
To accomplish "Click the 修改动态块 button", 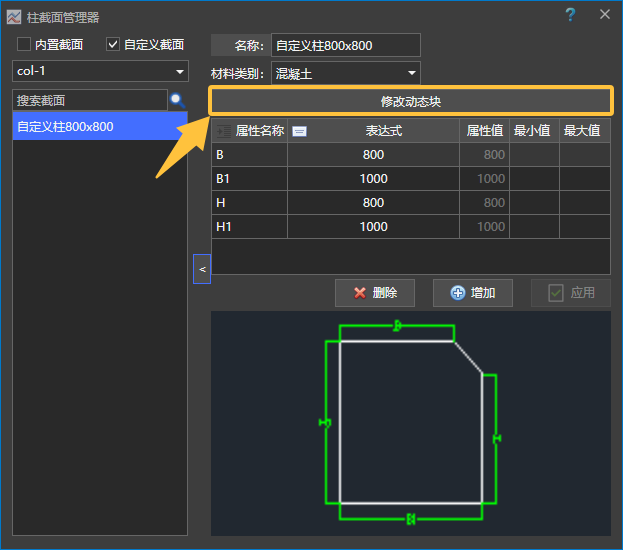I will click(411, 101).
